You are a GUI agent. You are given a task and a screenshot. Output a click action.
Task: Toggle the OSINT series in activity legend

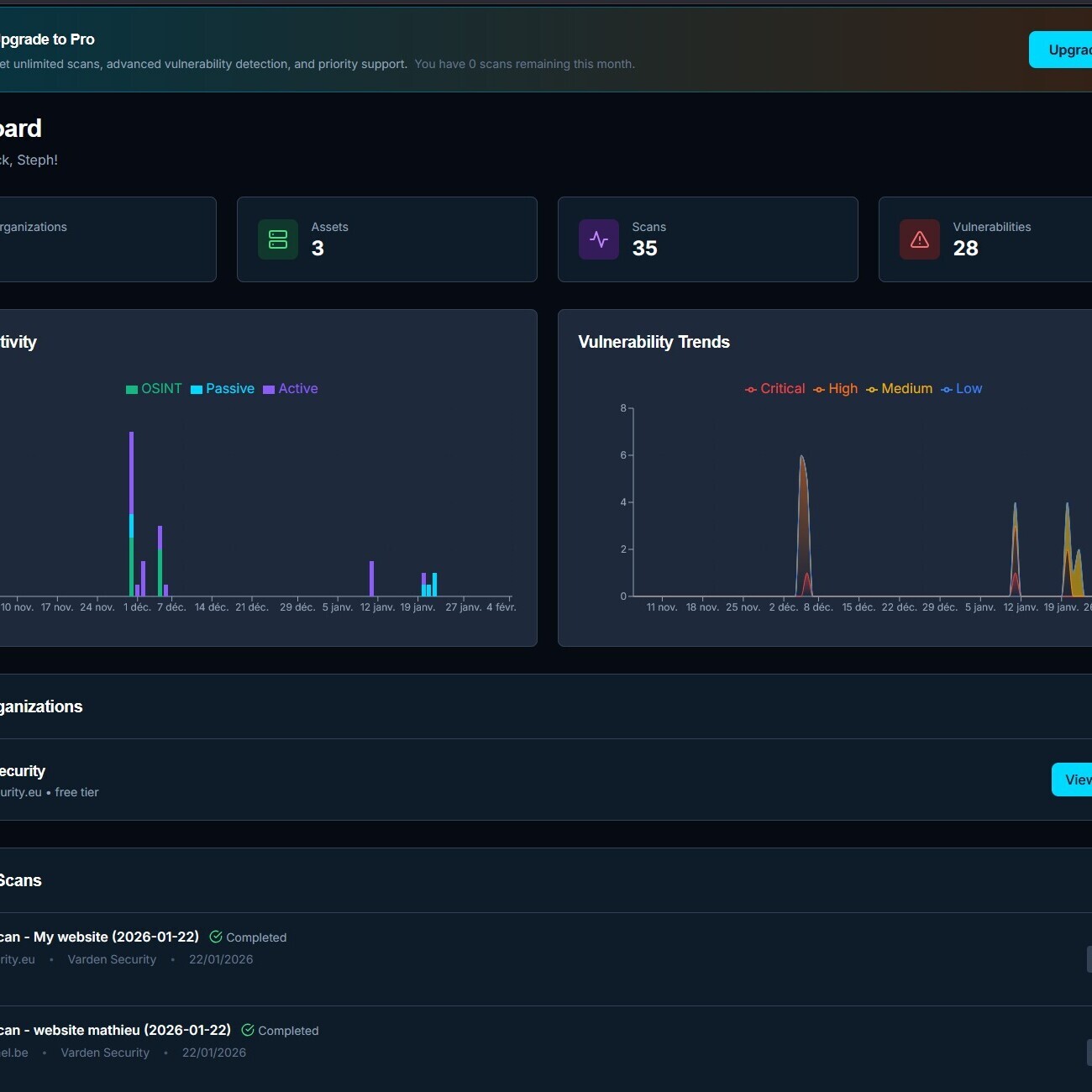coord(154,389)
